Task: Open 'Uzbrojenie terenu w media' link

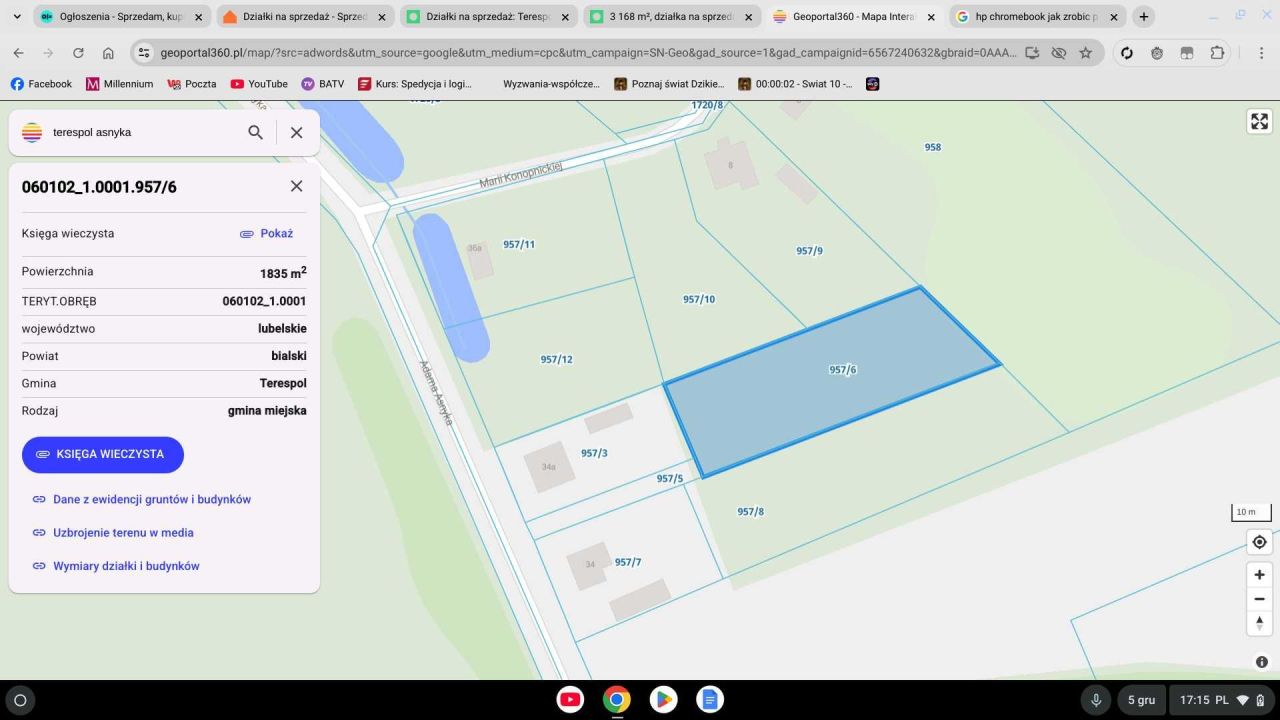Action: tap(124, 532)
